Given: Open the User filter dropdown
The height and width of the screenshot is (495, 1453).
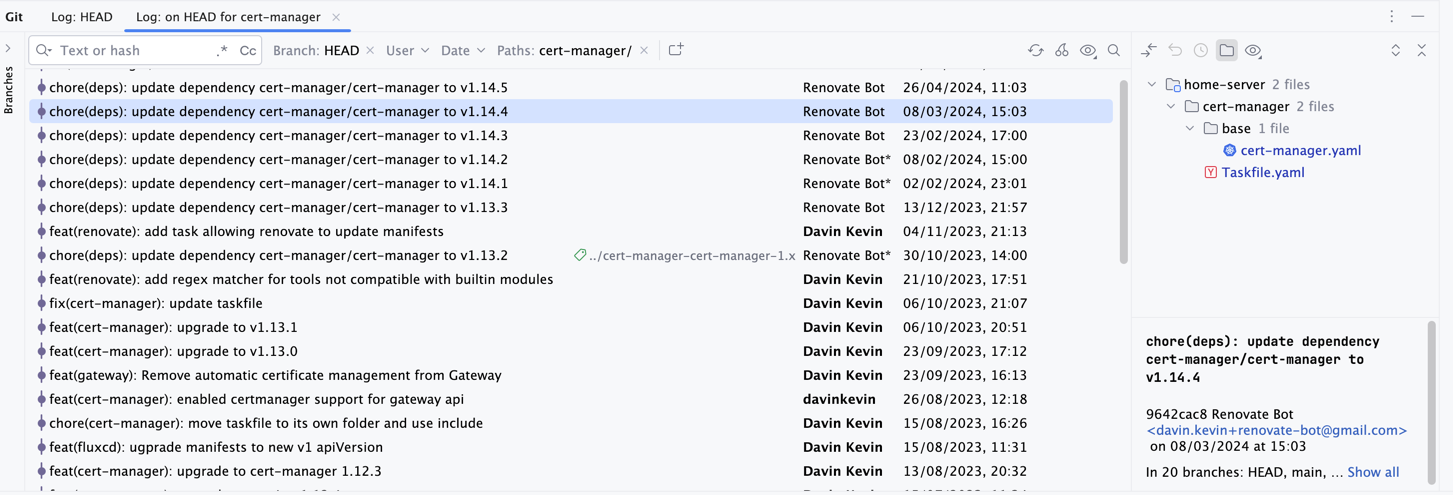Looking at the screenshot, I should click(408, 50).
